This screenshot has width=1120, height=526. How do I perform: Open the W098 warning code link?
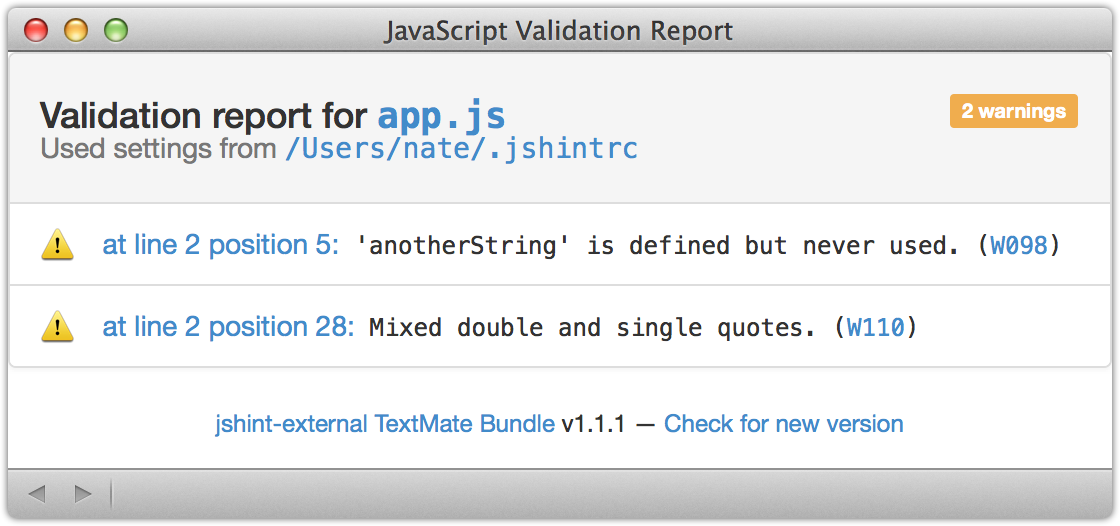(1019, 246)
